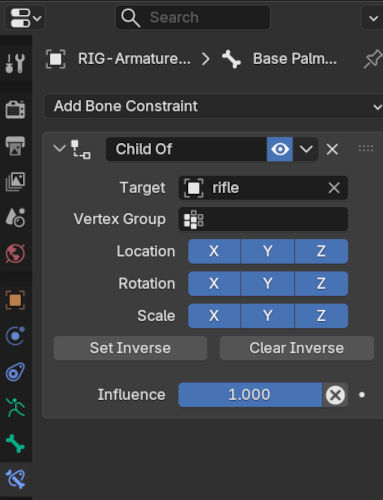The height and width of the screenshot is (500, 383).
Task: Delete the Child Of constraint
Action: [332, 149]
